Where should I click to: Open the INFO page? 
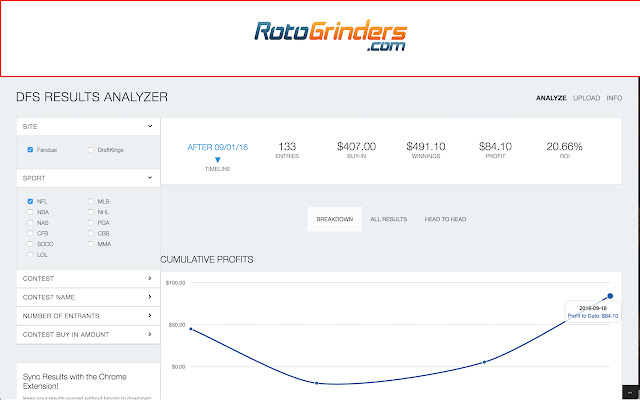coord(614,98)
